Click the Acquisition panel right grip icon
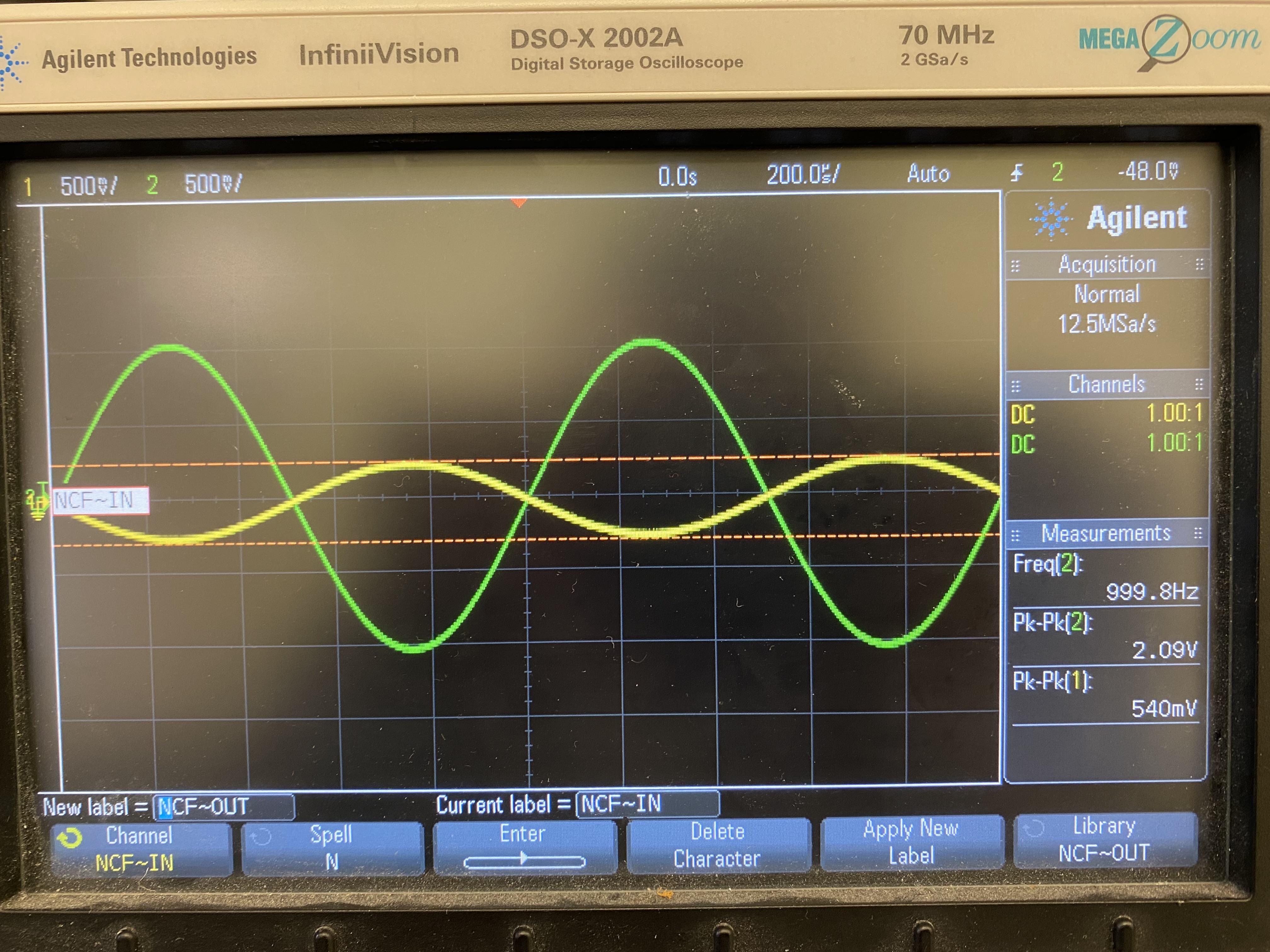 [1199, 264]
